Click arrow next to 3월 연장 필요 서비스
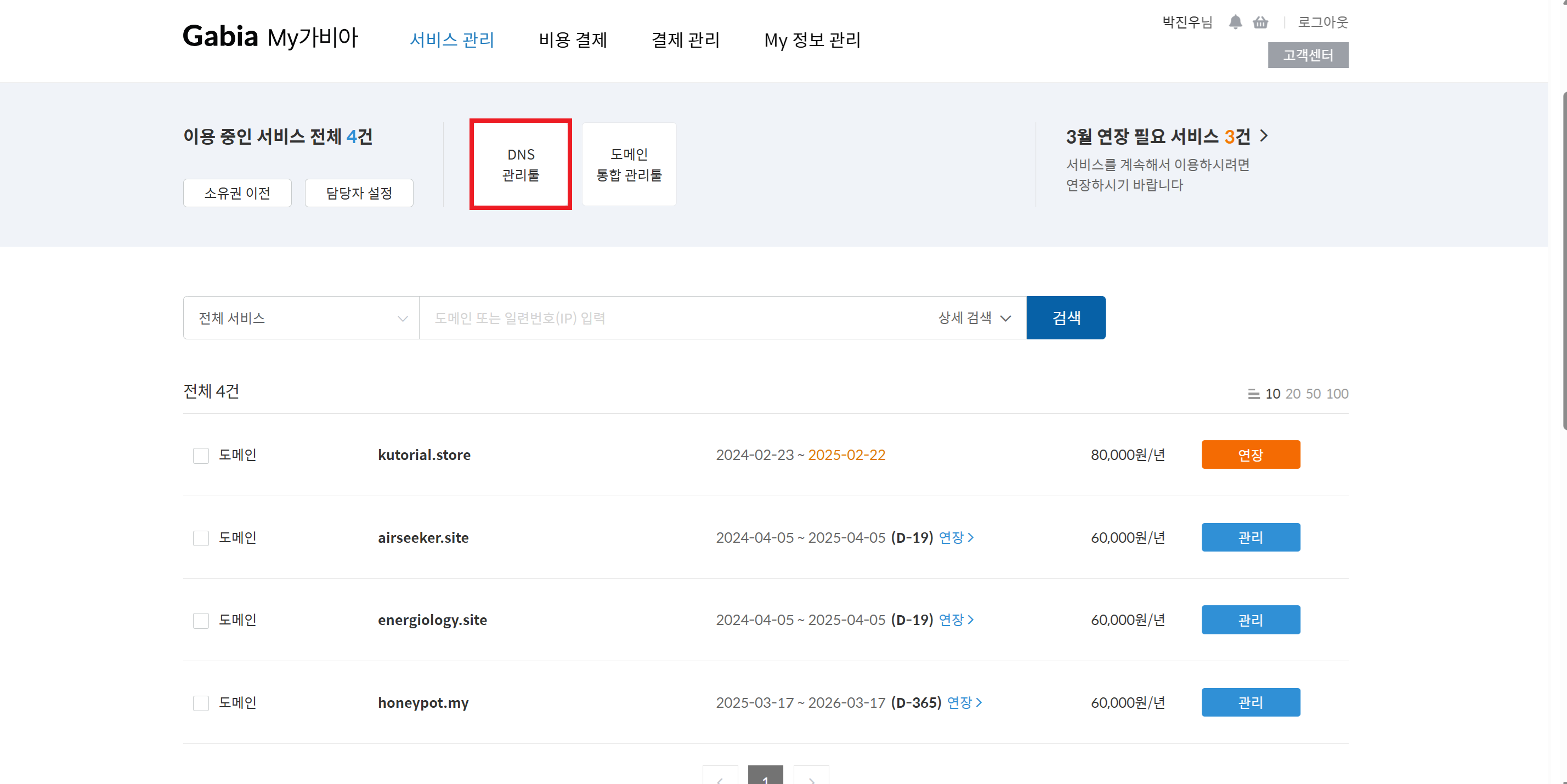Screen dimensions: 1567x784 (x=1264, y=135)
